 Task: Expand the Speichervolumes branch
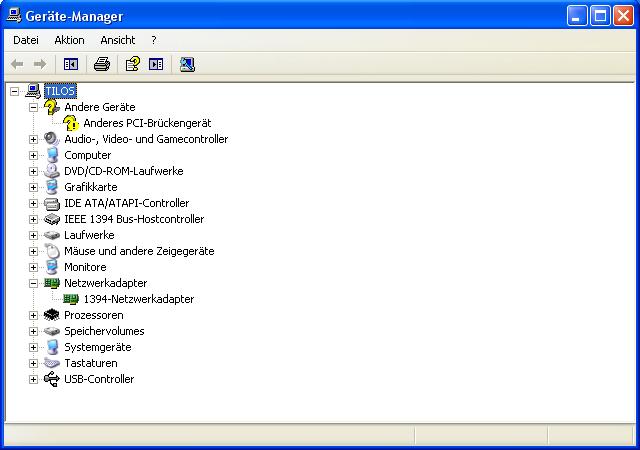click(33, 332)
